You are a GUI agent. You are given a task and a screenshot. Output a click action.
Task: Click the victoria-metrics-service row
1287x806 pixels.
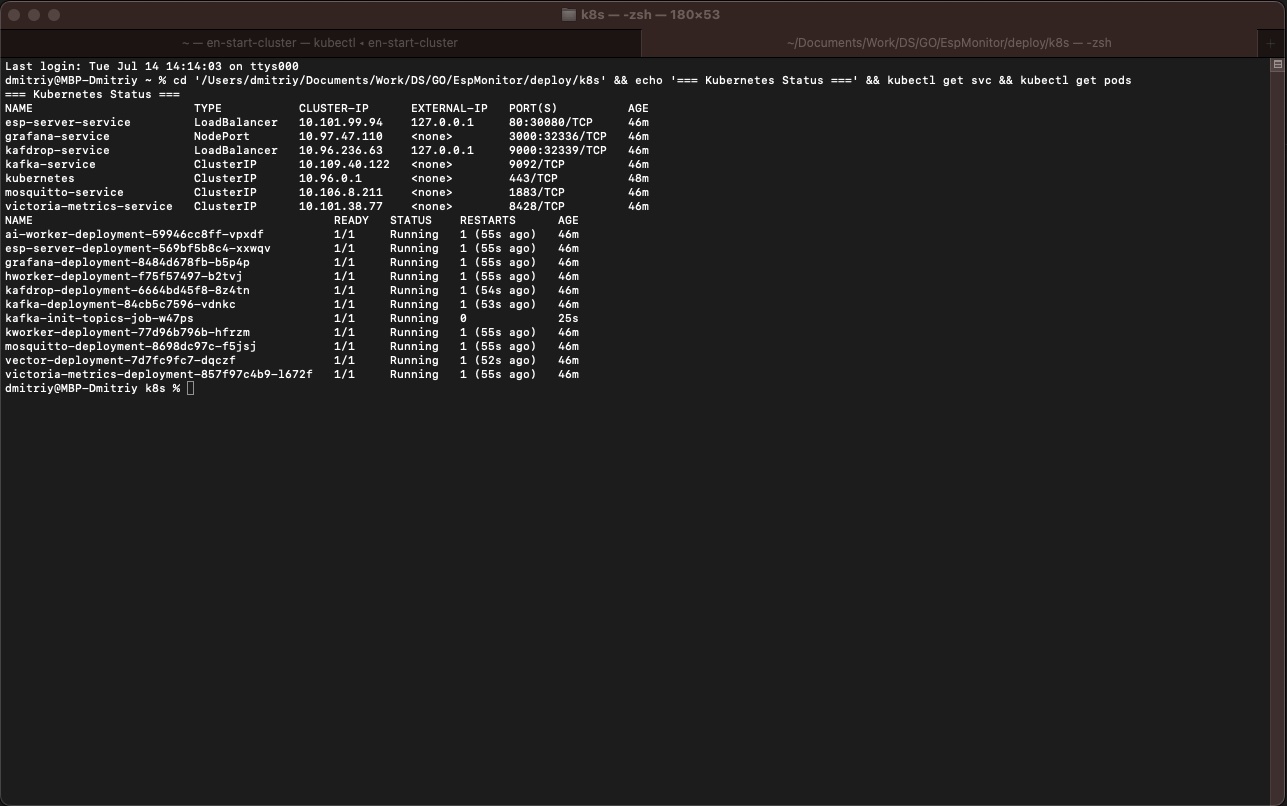point(327,206)
